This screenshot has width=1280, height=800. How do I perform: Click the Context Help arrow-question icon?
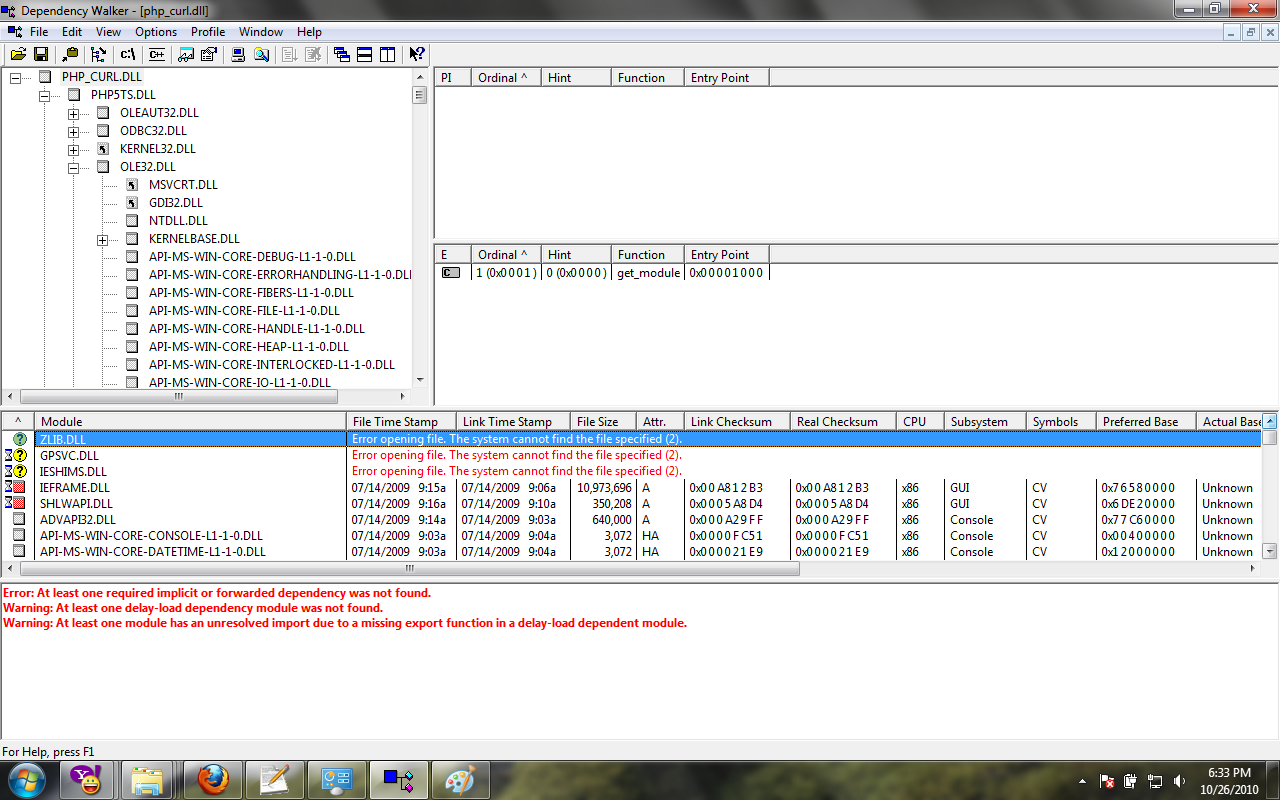(x=417, y=54)
